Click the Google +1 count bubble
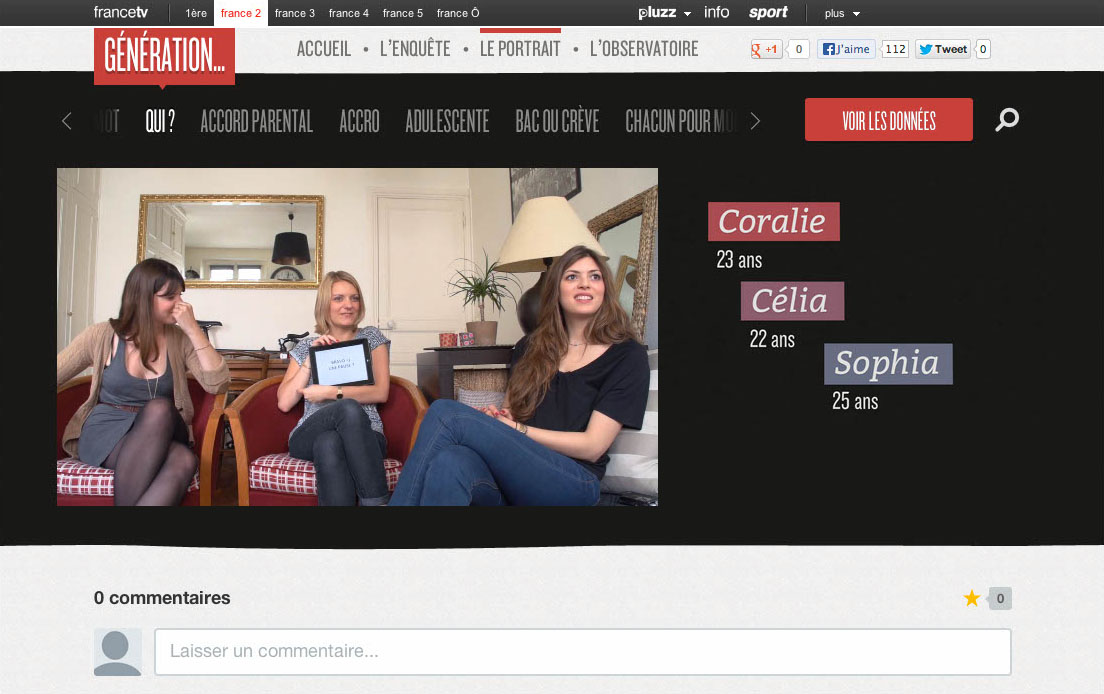Screen dimensions: 1104x694 click(798, 49)
